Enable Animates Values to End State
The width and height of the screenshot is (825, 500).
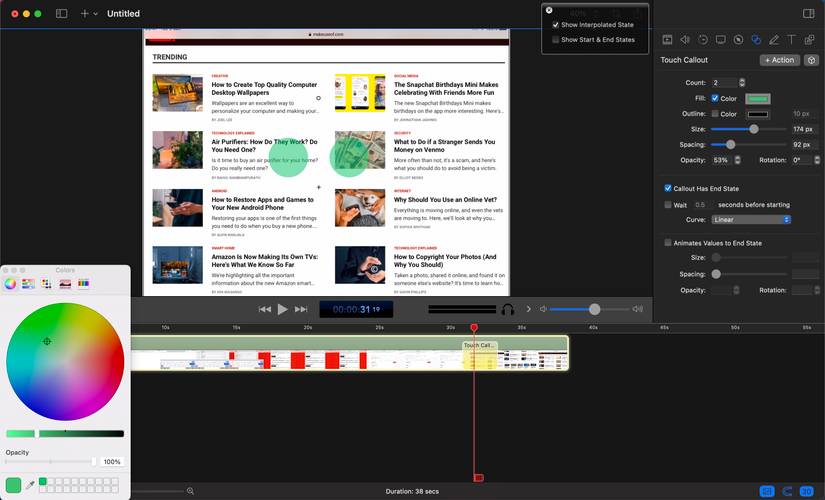coord(668,243)
